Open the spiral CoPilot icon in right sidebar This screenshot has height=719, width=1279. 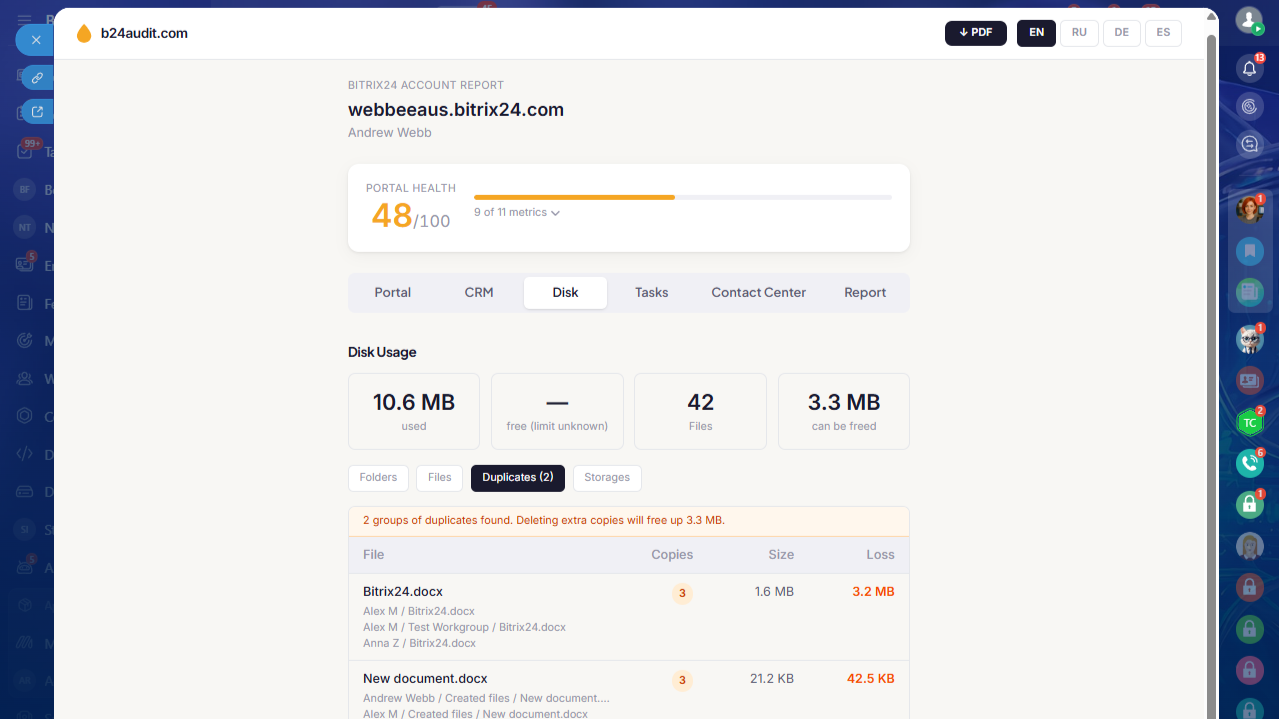tap(1249, 107)
